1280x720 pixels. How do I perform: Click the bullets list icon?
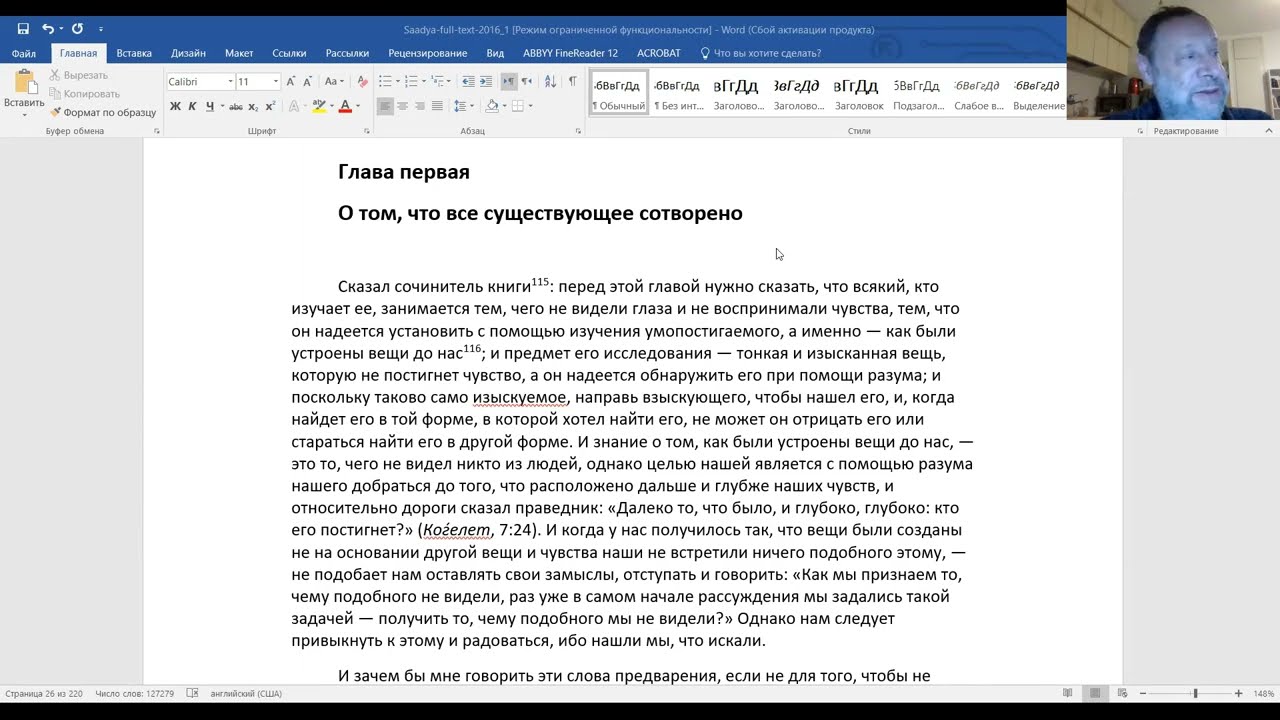coord(384,81)
